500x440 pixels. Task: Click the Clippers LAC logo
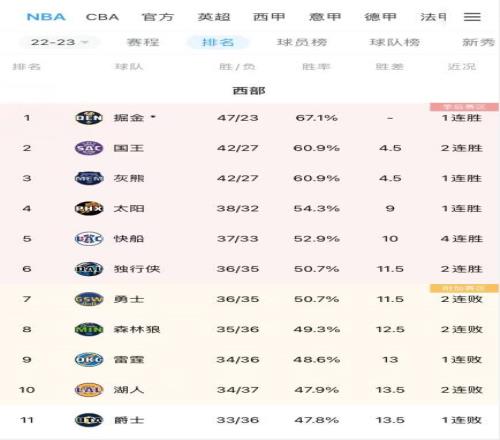click(89, 239)
